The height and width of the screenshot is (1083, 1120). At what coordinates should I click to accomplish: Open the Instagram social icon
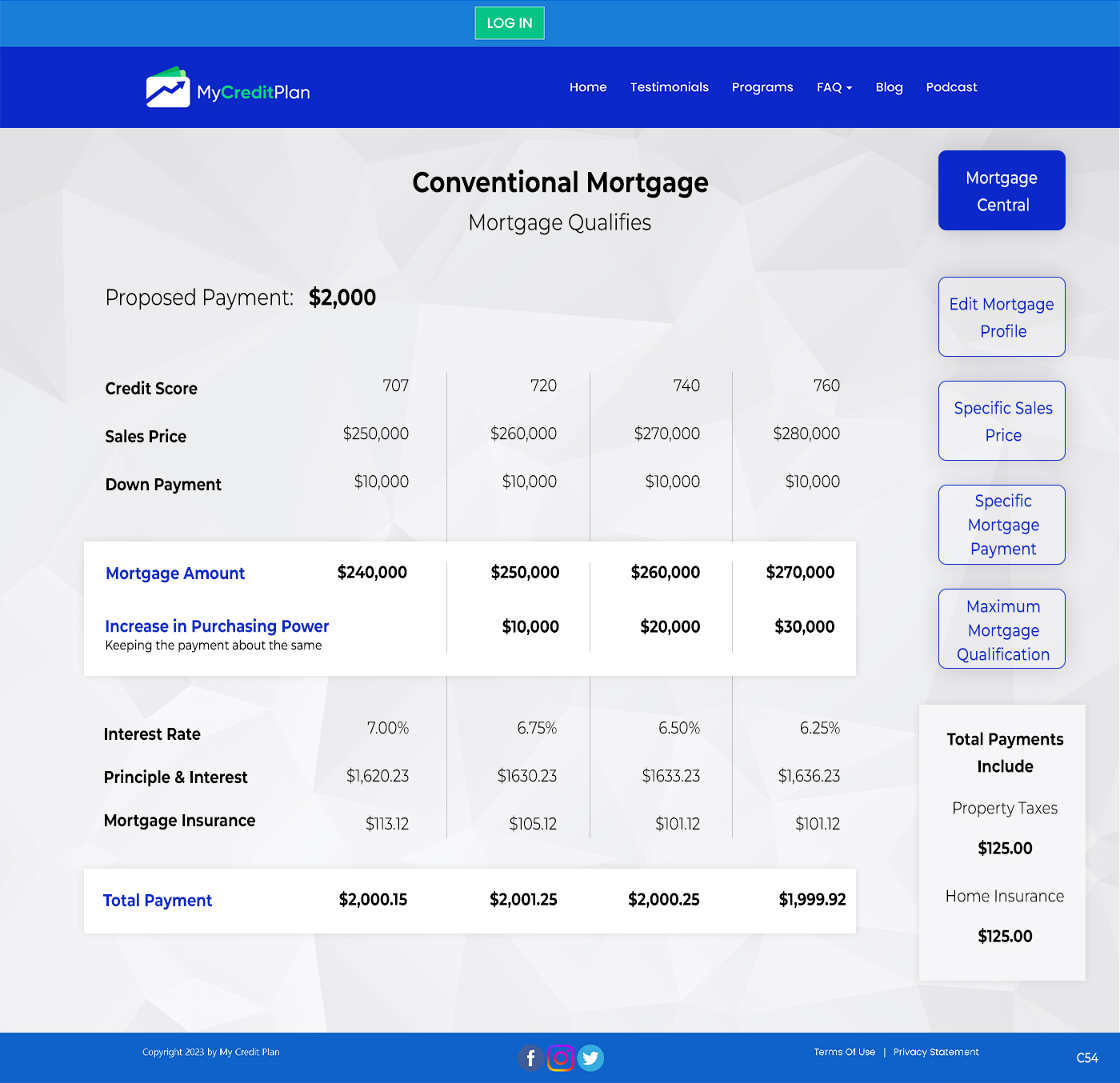tap(561, 1058)
